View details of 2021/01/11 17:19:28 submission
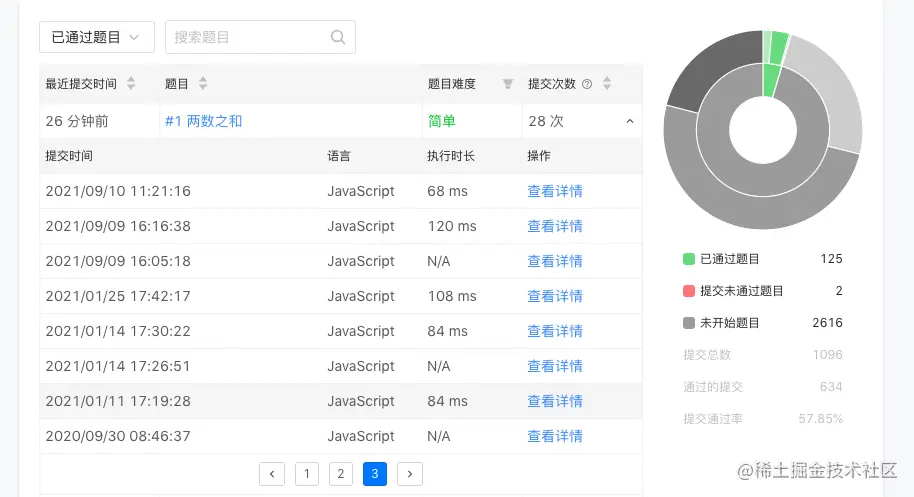Viewport: 914px width, 497px height. pos(555,401)
